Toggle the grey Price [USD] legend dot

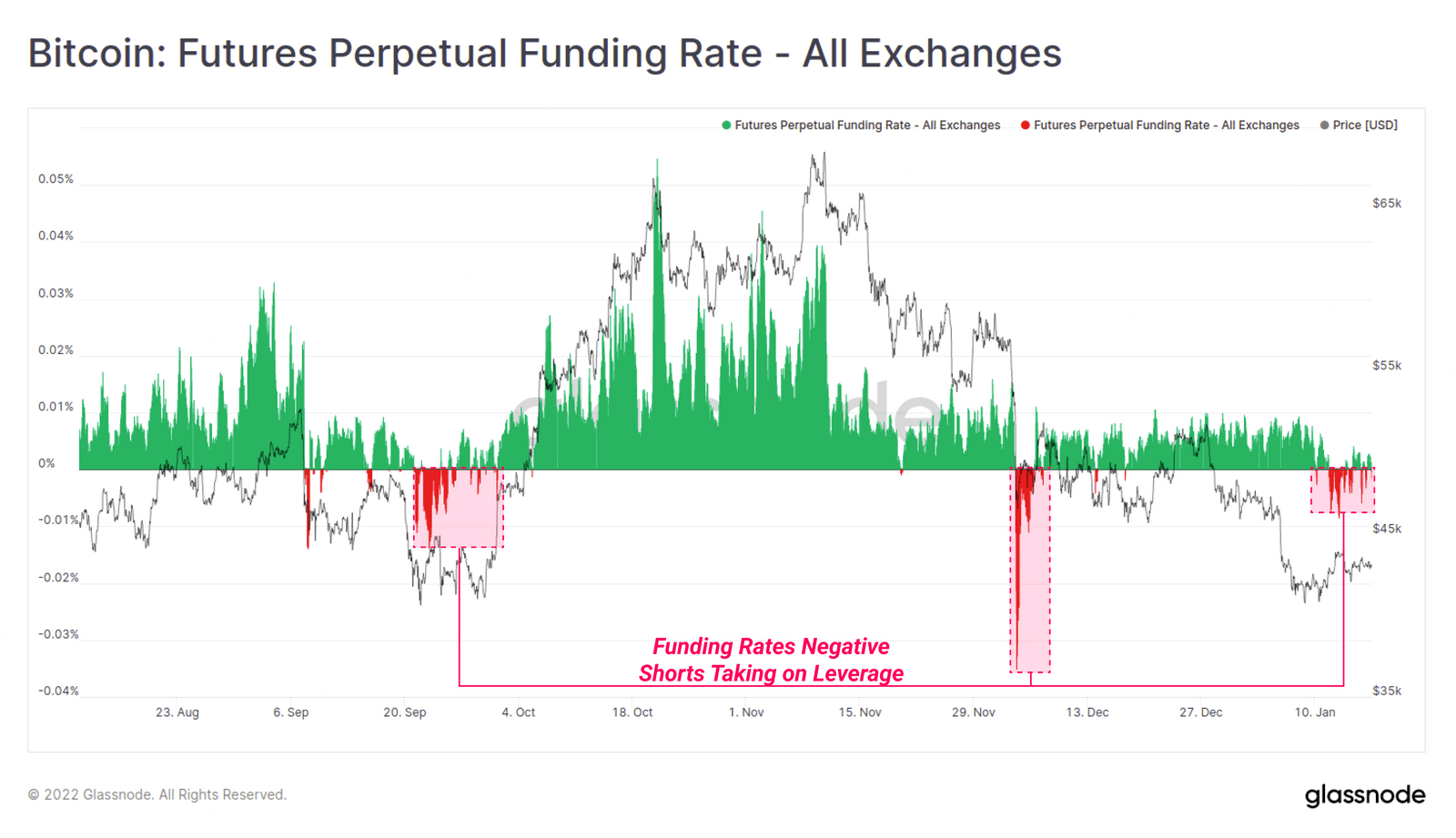[1324, 126]
